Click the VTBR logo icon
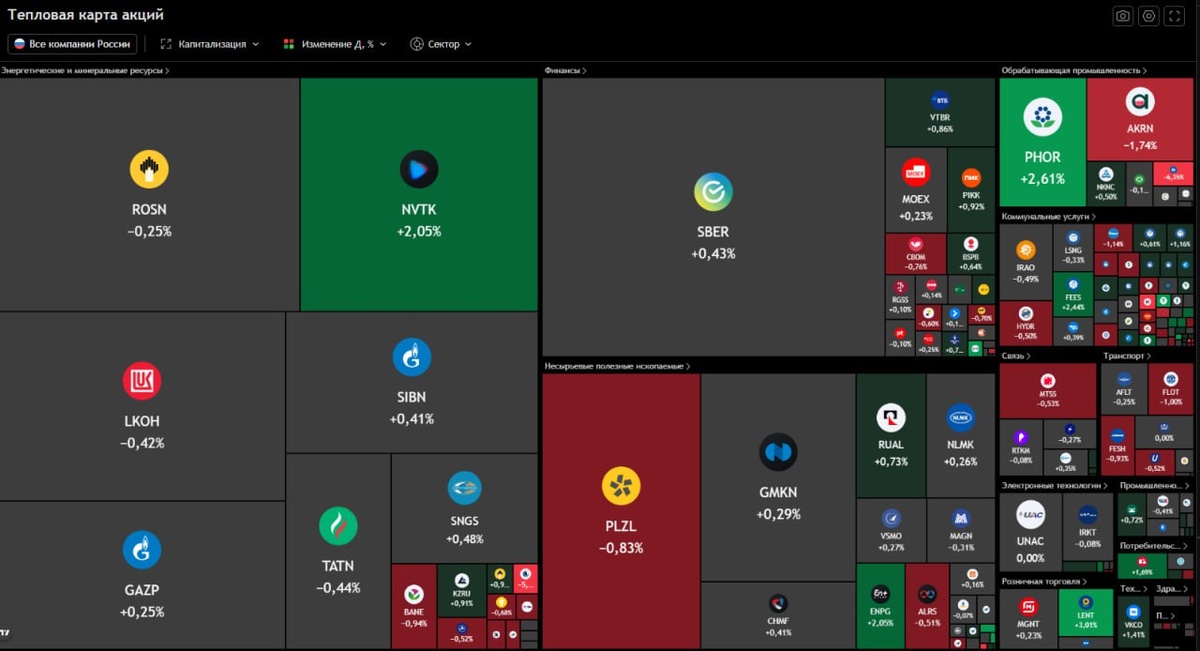Image resolution: width=1200 pixels, height=651 pixels. 940,100
